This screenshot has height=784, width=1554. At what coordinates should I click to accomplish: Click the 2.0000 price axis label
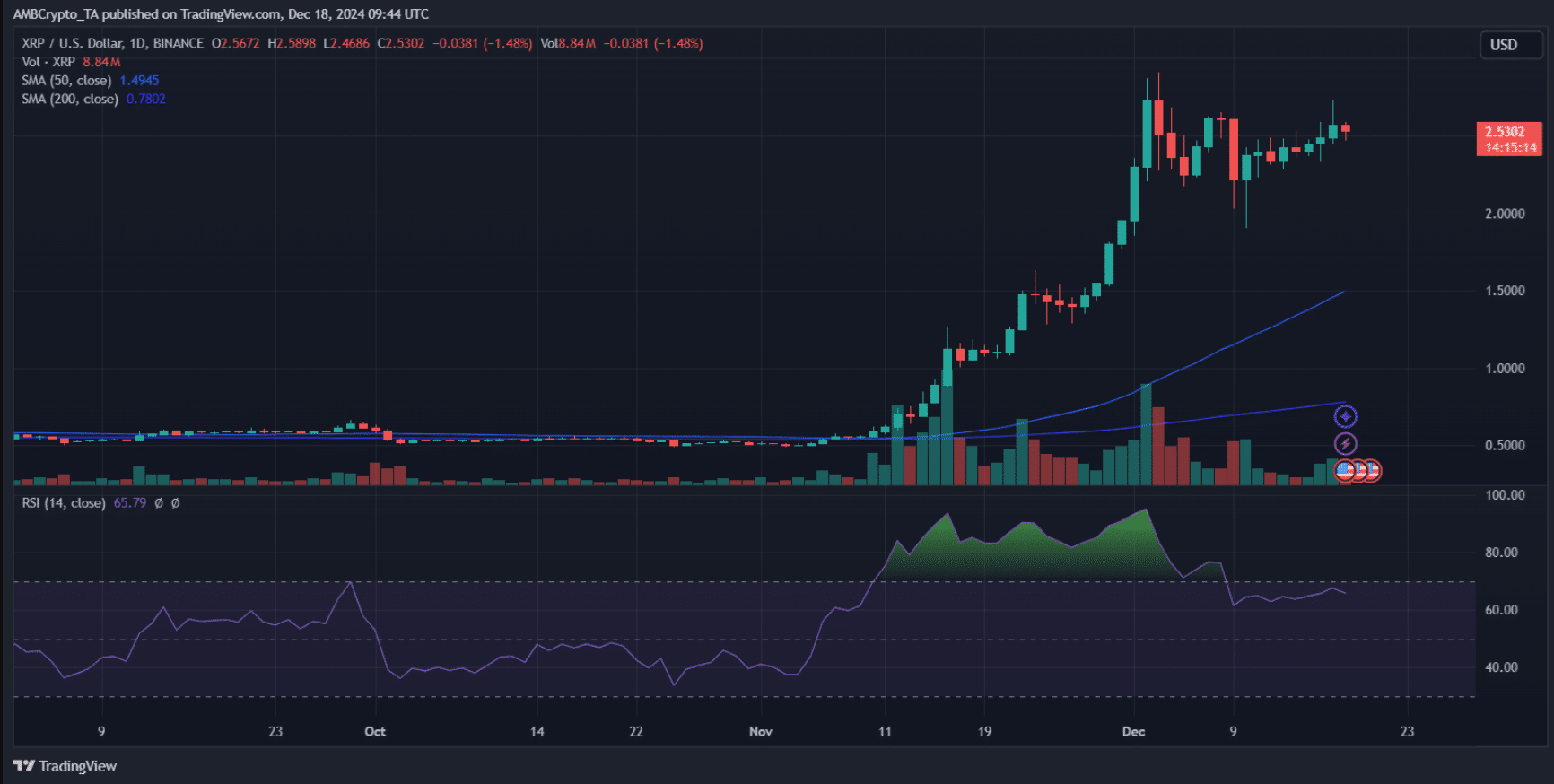[1505, 213]
